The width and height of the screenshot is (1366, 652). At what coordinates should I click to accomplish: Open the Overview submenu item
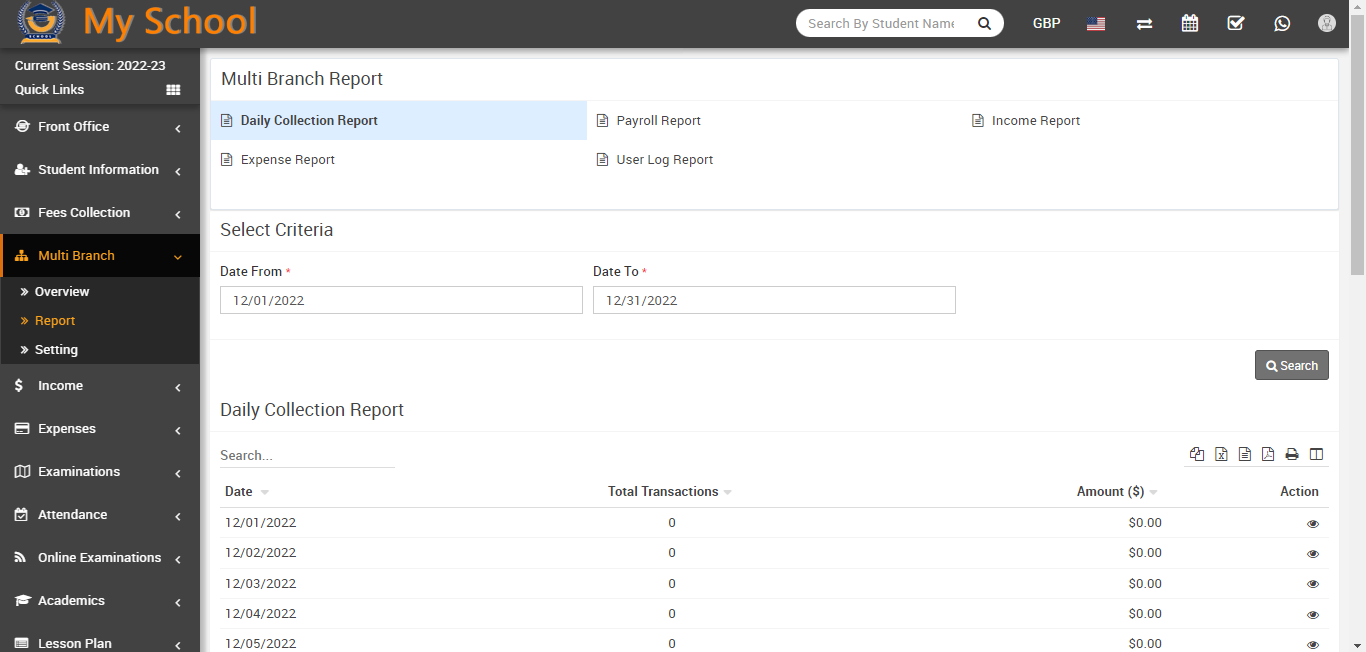(x=62, y=292)
